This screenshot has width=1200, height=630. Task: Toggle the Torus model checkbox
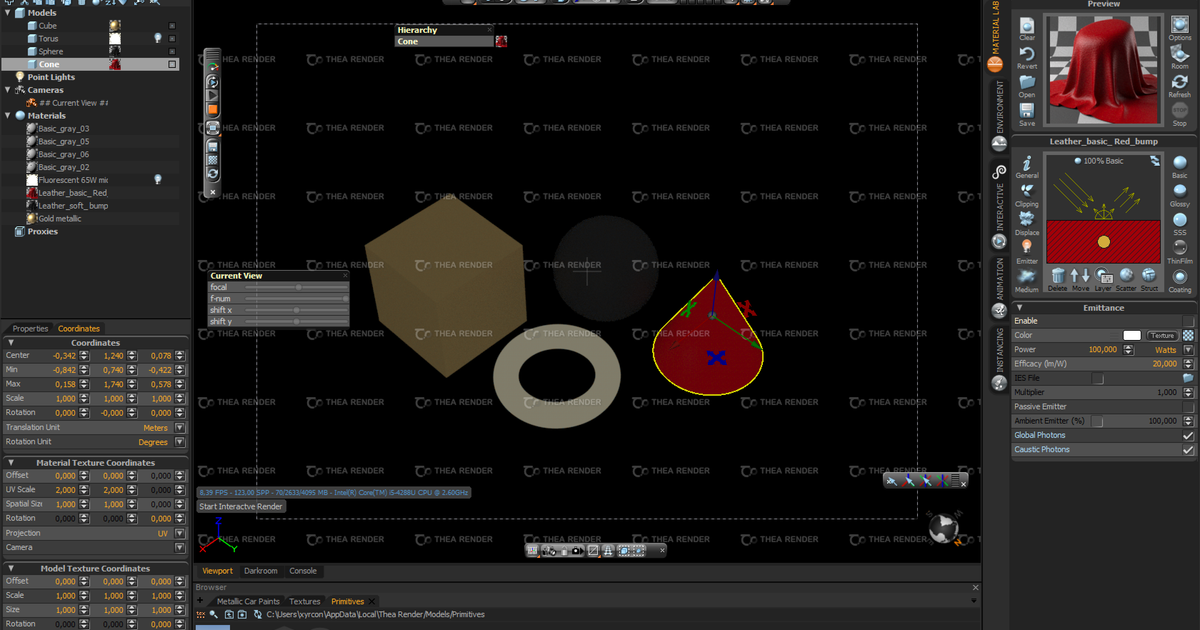pyautogui.click(x=172, y=38)
